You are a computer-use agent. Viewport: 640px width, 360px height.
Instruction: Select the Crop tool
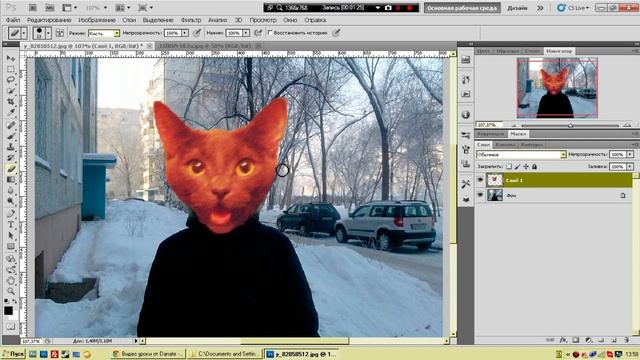11,101
